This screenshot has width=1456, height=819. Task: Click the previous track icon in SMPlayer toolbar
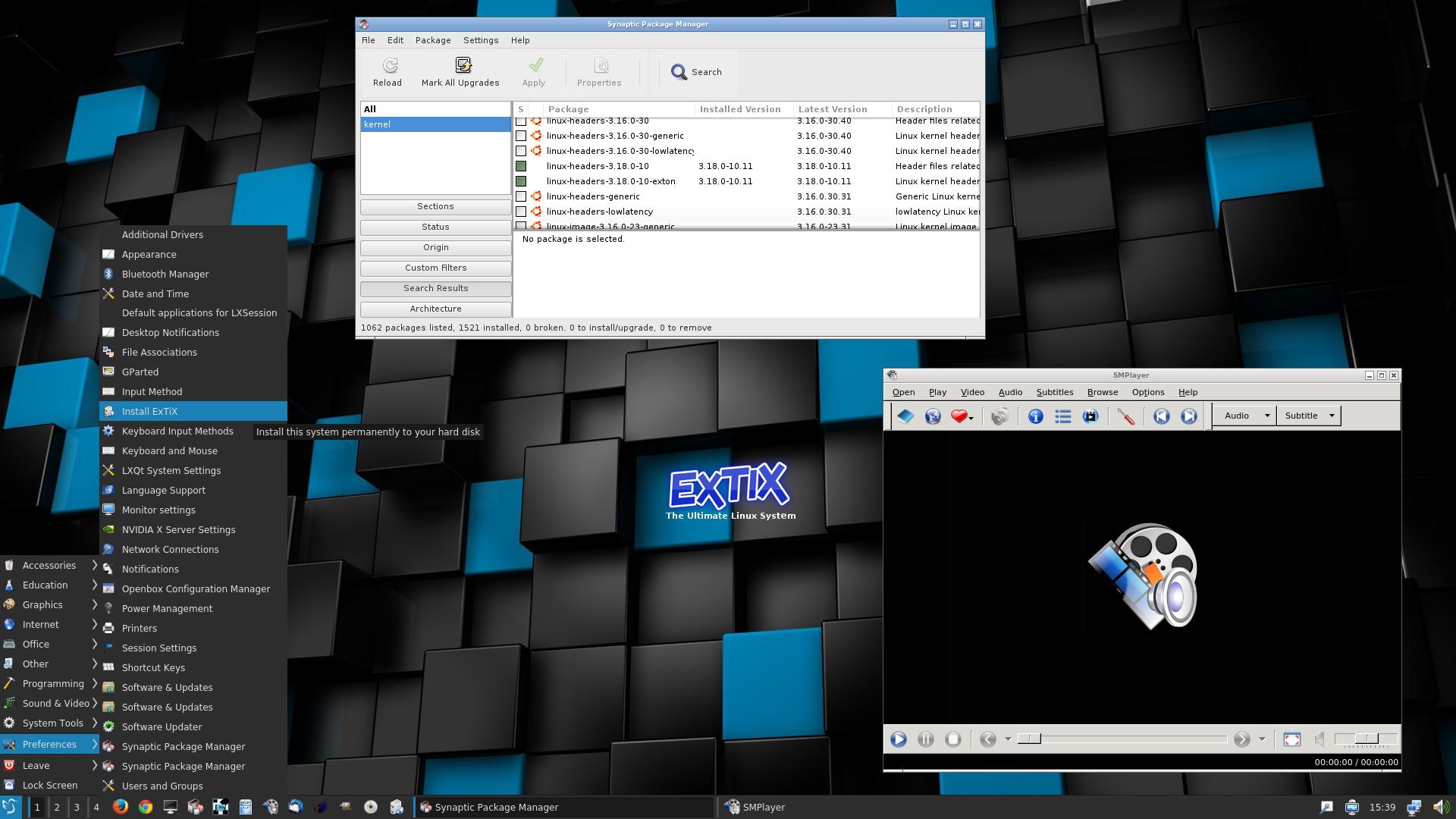point(1161,416)
